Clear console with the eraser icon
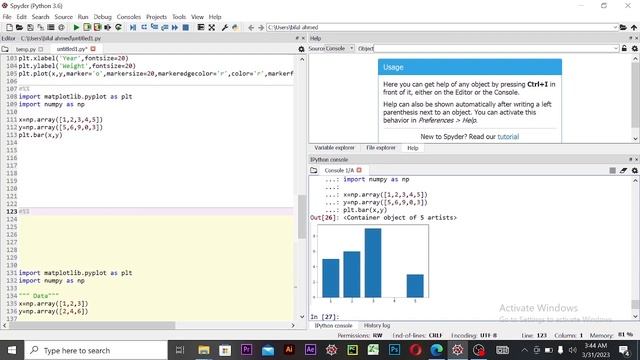Screen dimensions: 640x360 [x=623, y=170]
